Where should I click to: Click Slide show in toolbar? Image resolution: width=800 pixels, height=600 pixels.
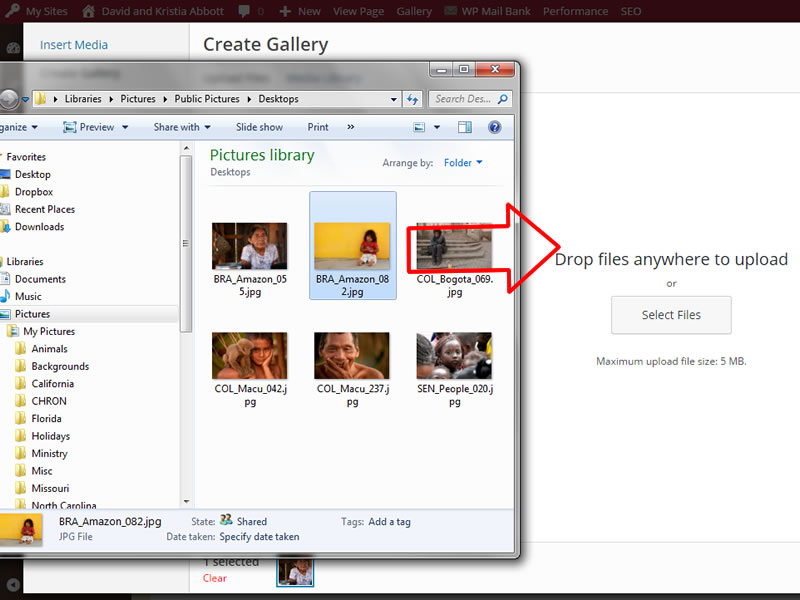pyautogui.click(x=259, y=127)
